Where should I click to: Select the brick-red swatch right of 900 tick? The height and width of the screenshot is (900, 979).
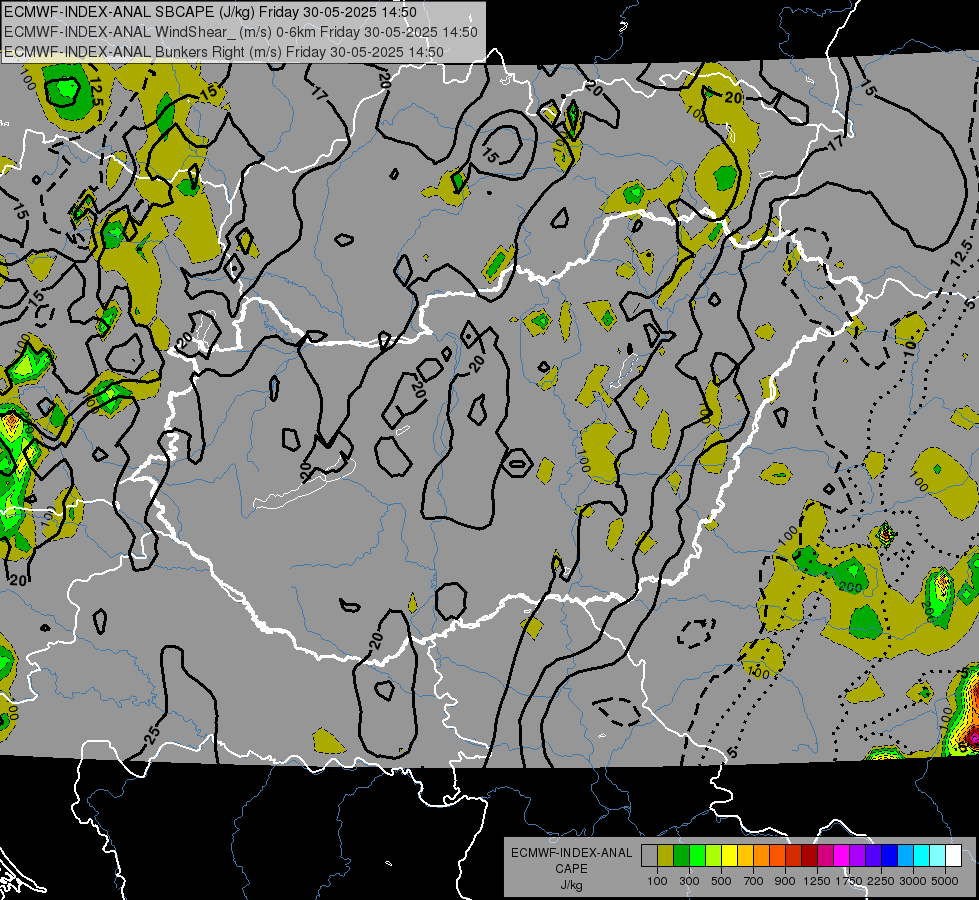[794, 856]
